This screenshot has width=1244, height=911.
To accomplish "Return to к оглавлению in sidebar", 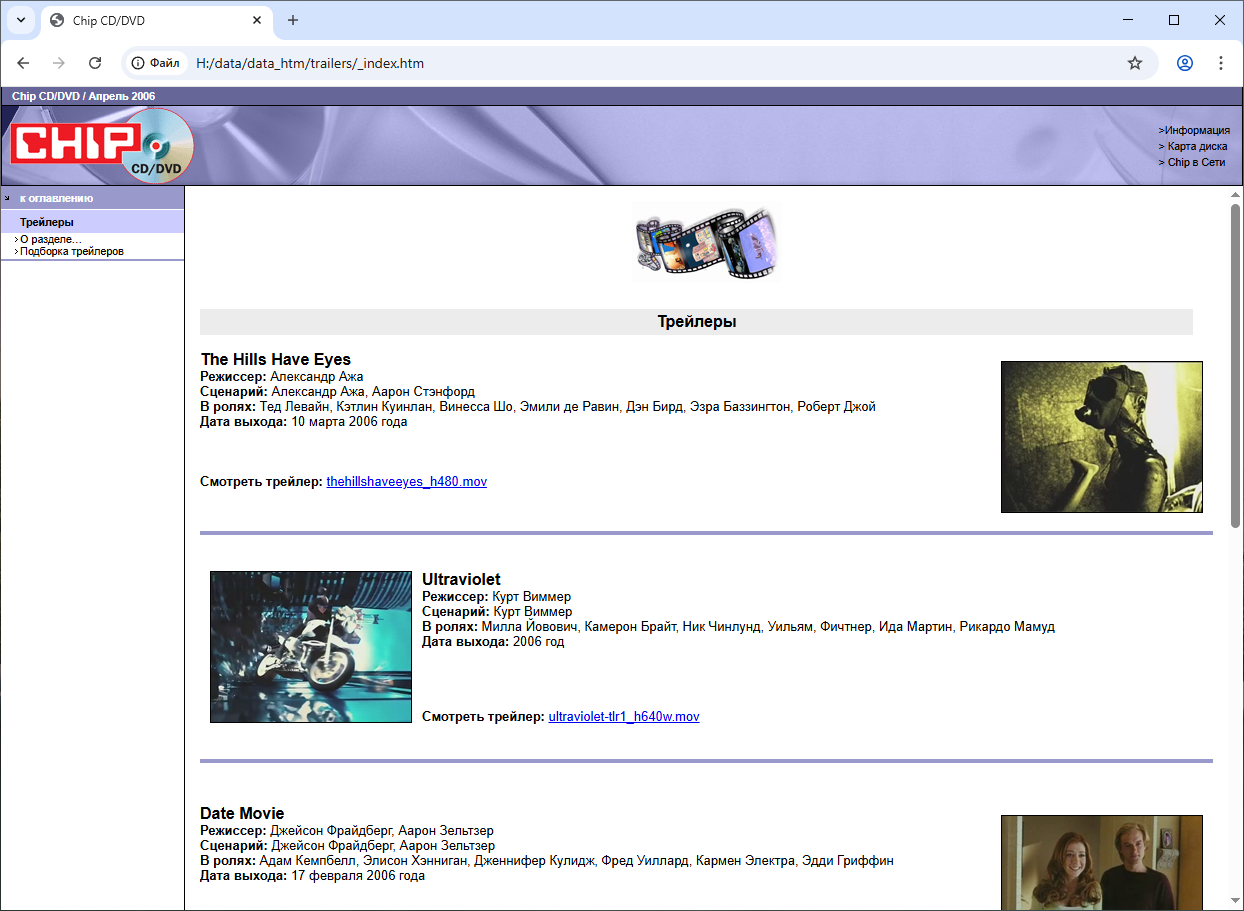I will tap(56, 198).
